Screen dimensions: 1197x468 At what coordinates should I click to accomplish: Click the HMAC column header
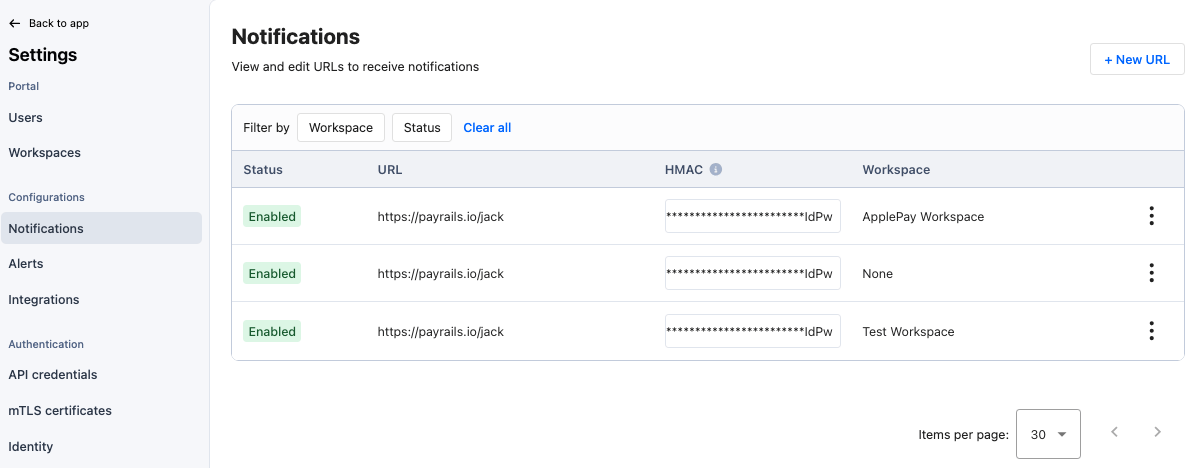click(x=684, y=169)
